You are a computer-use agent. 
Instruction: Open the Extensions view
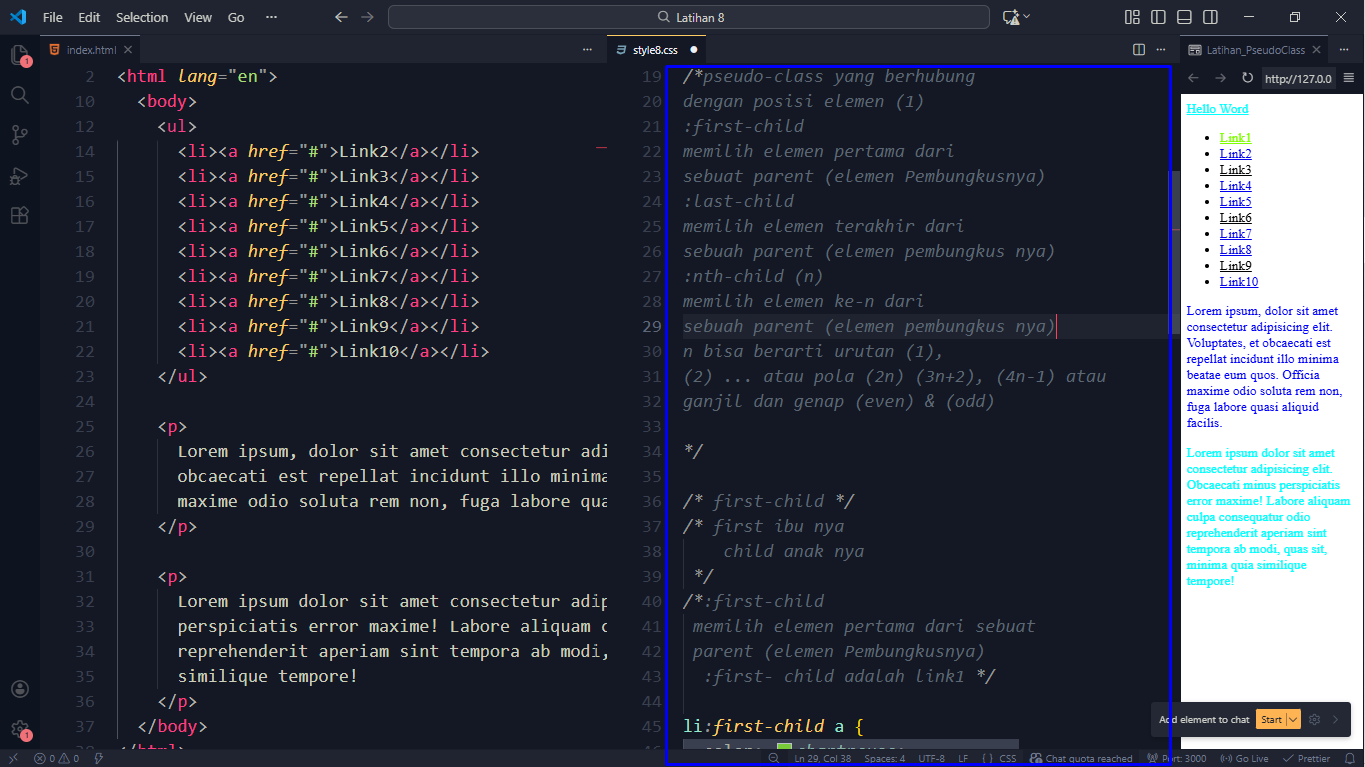pyautogui.click(x=19, y=215)
